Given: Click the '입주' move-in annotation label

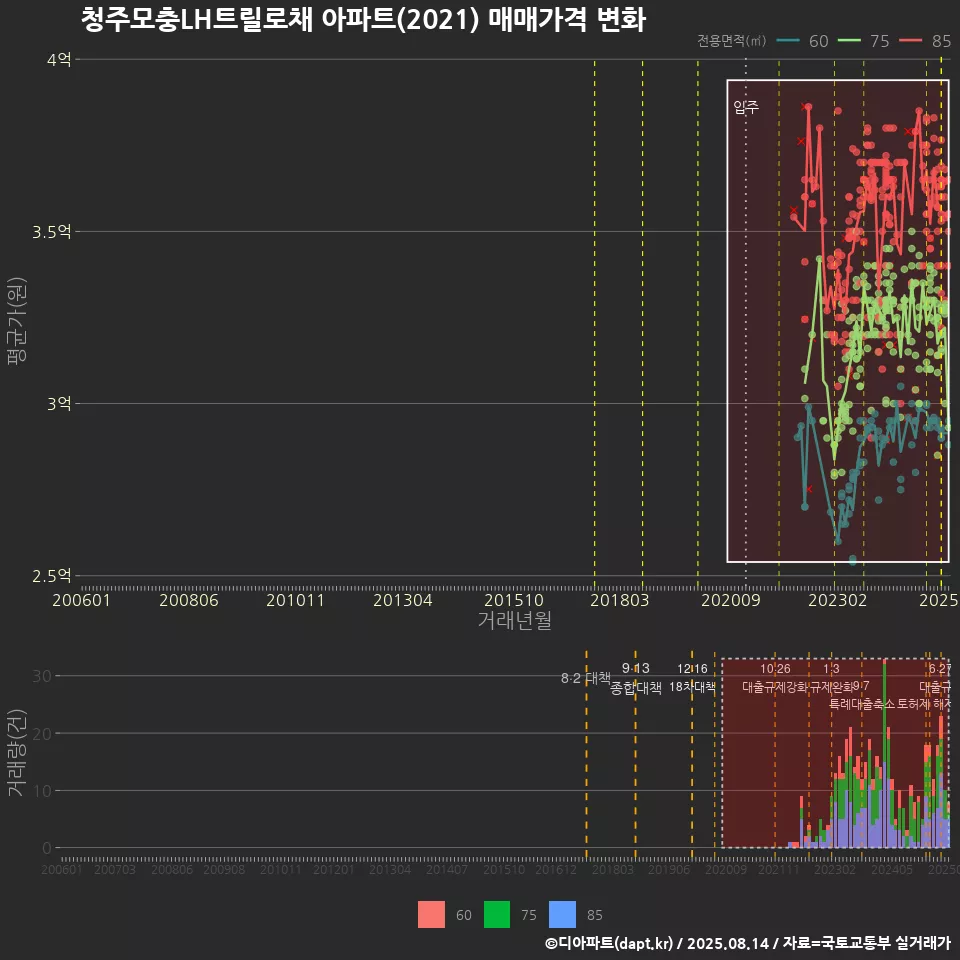Looking at the screenshot, I should (746, 107).
